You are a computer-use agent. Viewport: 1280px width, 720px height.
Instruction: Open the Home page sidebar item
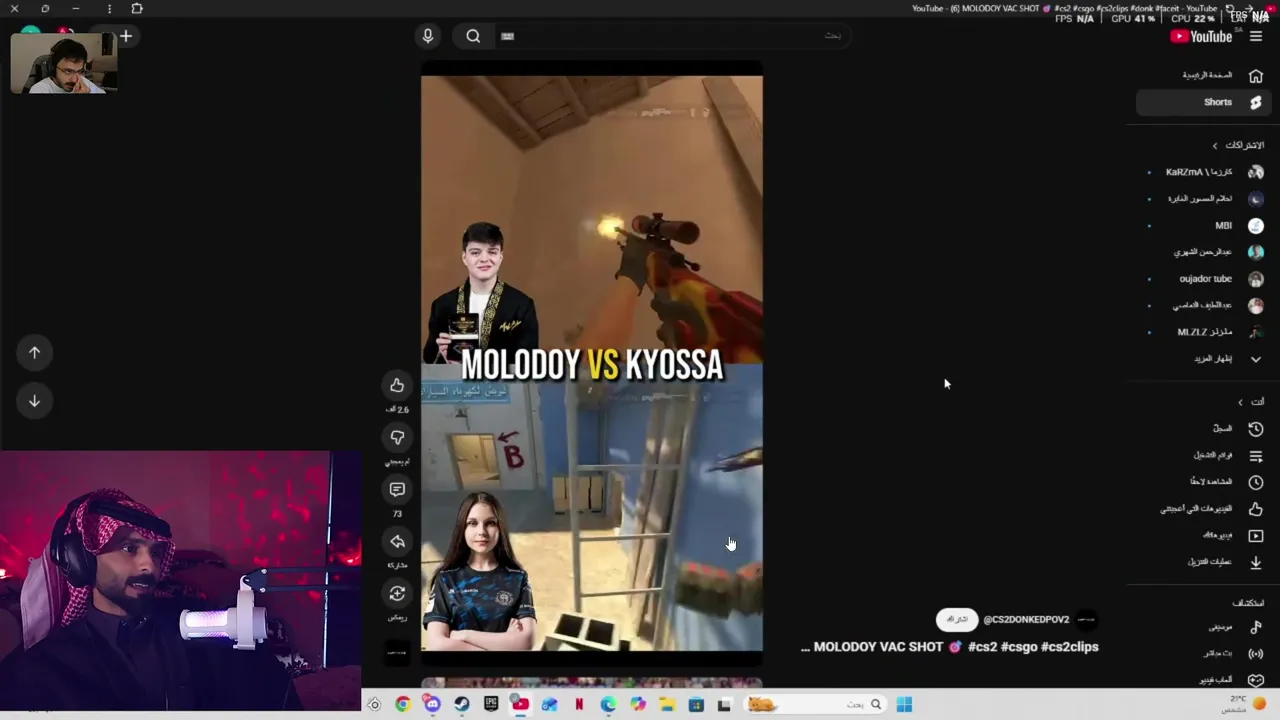point(1205,75)
